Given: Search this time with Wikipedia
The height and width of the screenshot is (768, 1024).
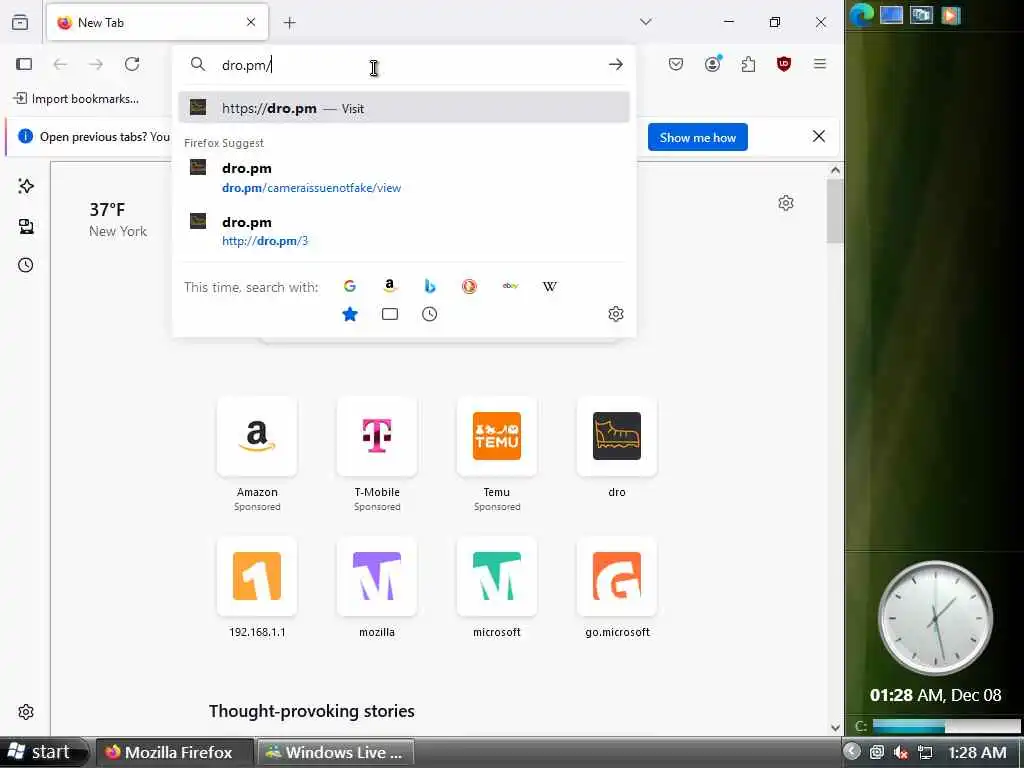Looking at the screenshot, I should pos(550,286).
